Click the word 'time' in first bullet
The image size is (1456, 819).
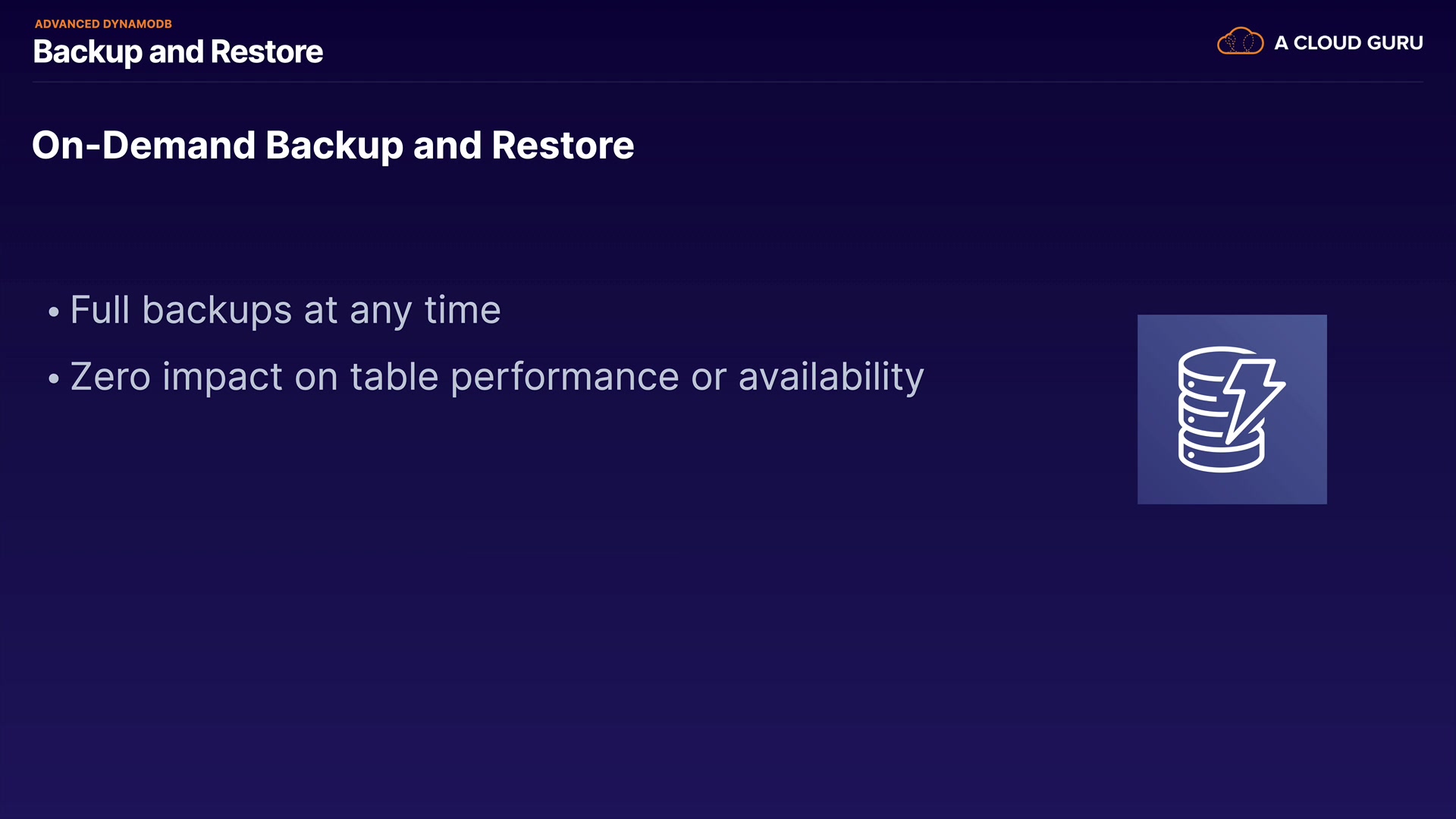(463, 310)
